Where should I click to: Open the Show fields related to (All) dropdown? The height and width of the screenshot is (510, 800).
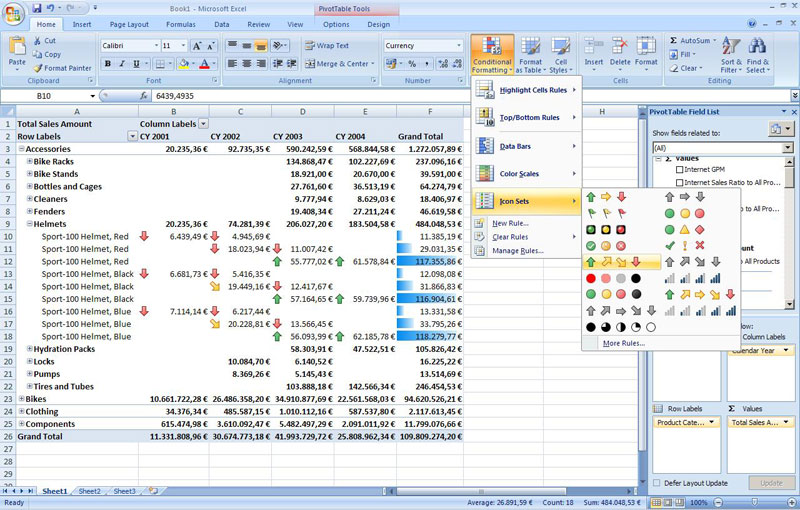tap(788, 148)
